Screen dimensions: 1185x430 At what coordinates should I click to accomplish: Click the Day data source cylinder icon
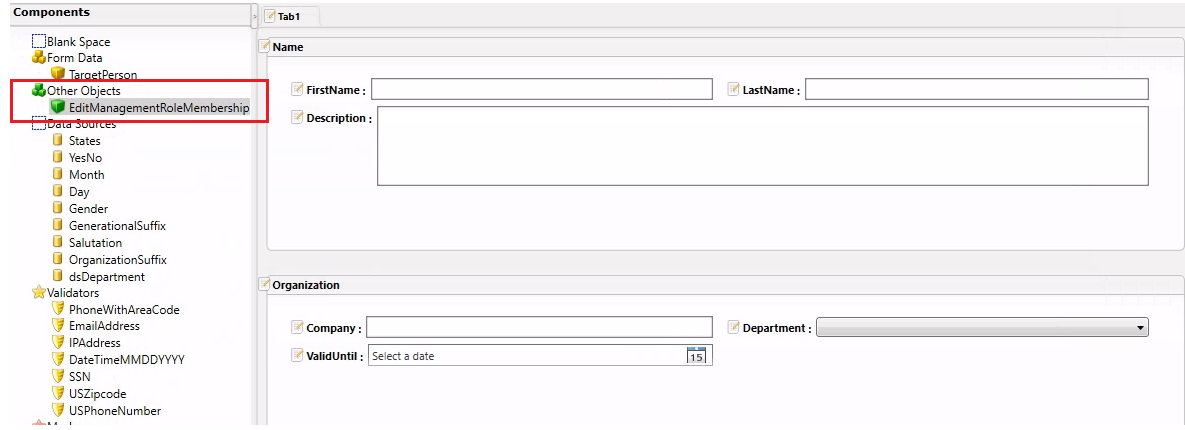(x=57, y=191)
